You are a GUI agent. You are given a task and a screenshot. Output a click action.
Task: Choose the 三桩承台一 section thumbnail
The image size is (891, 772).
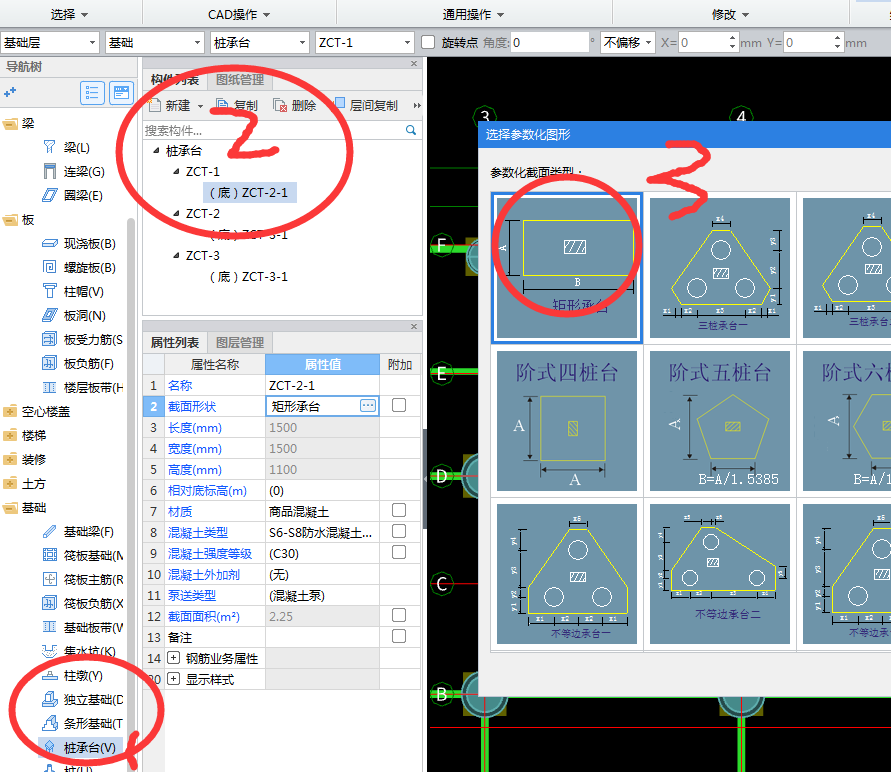[720, 268]
